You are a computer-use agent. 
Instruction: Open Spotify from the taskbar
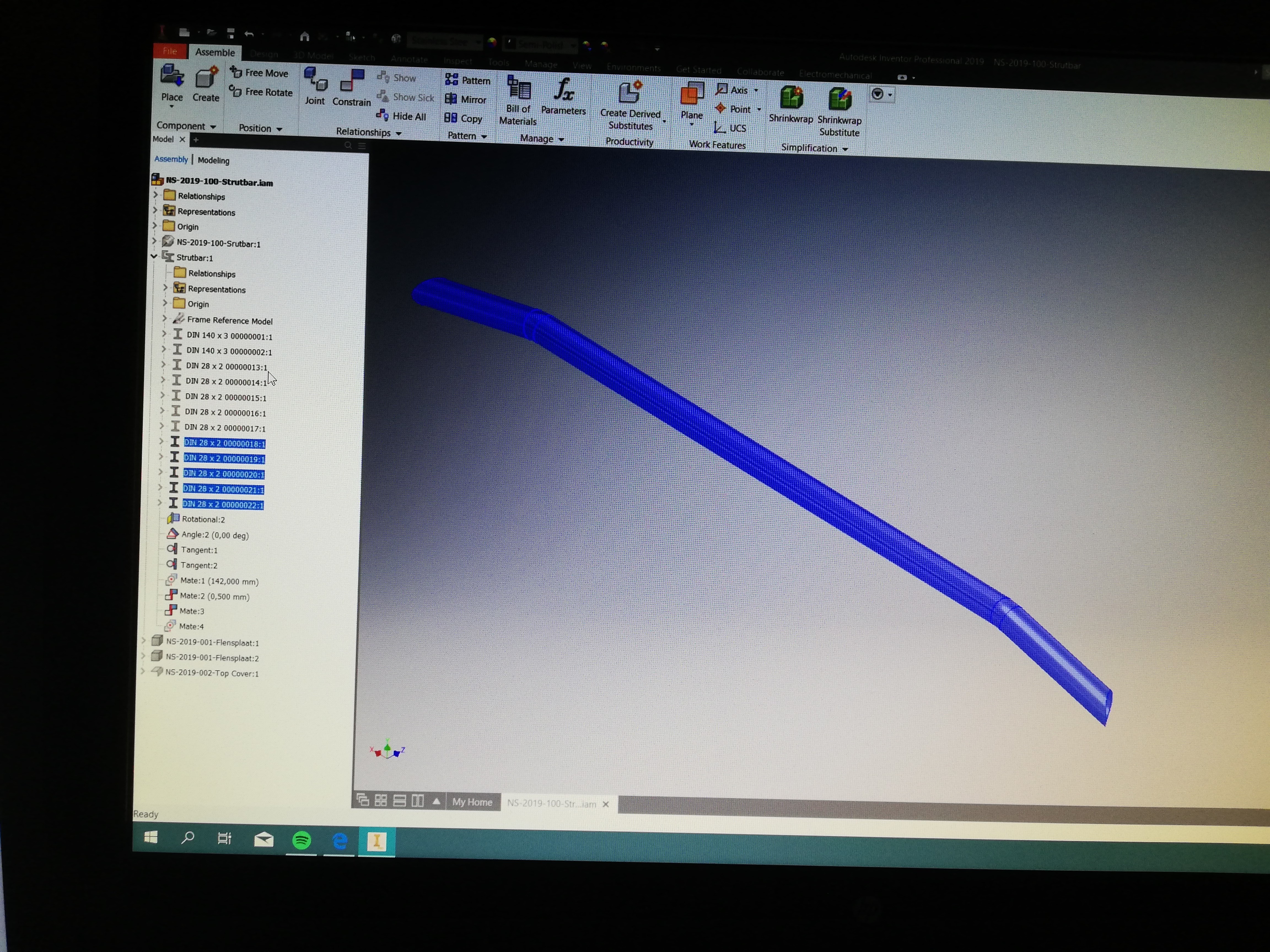302,840
